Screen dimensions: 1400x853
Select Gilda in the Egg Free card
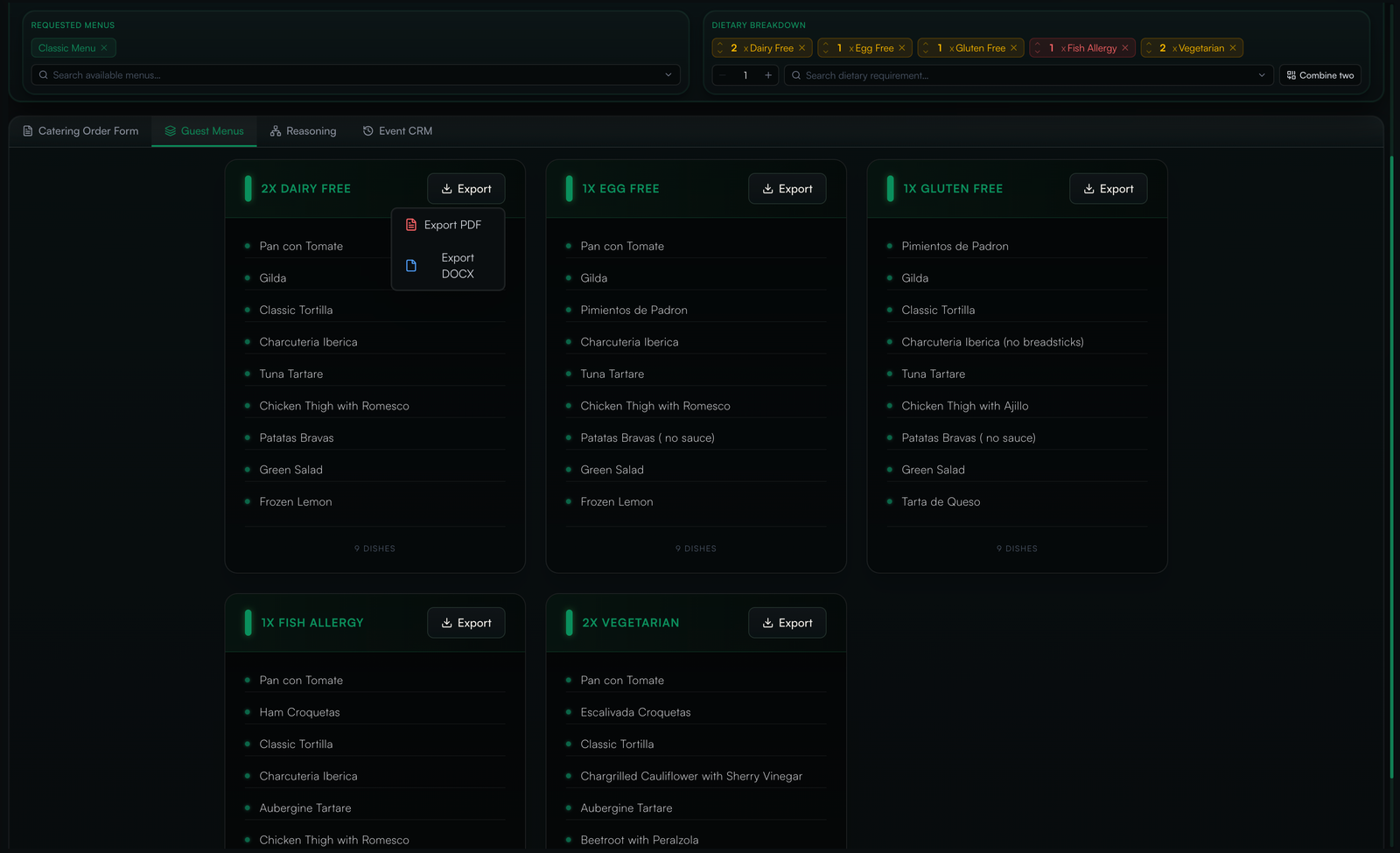point(594,278)
